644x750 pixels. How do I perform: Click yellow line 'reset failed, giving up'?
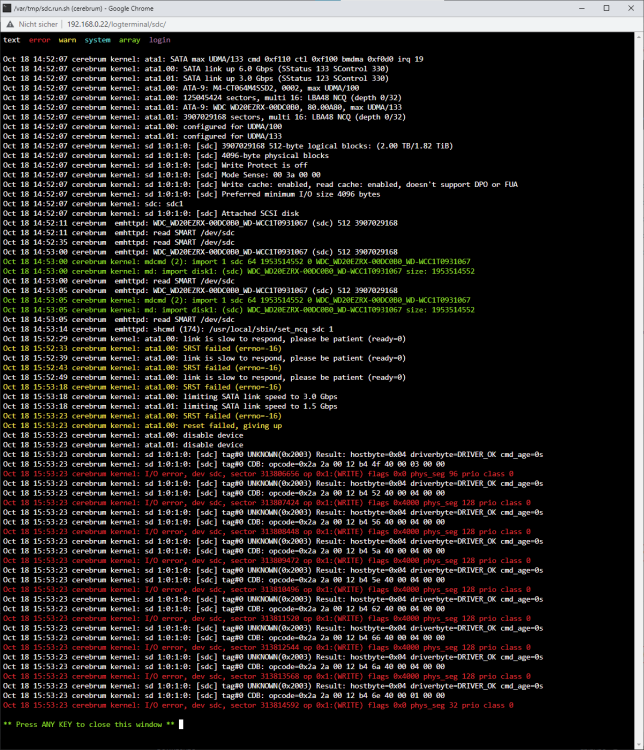(x=142, y=426)
